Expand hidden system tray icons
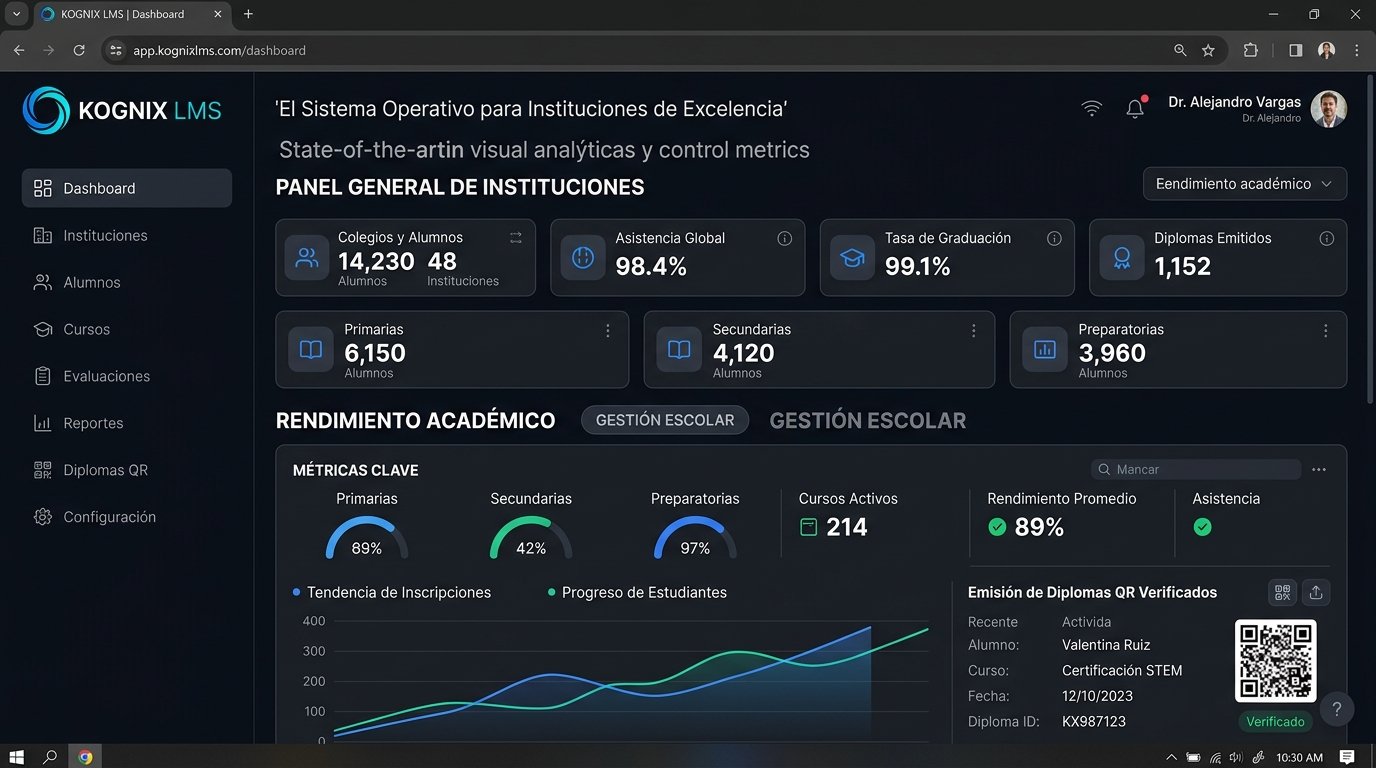Screen dimensions: 1376x768 pos(1172,757)
